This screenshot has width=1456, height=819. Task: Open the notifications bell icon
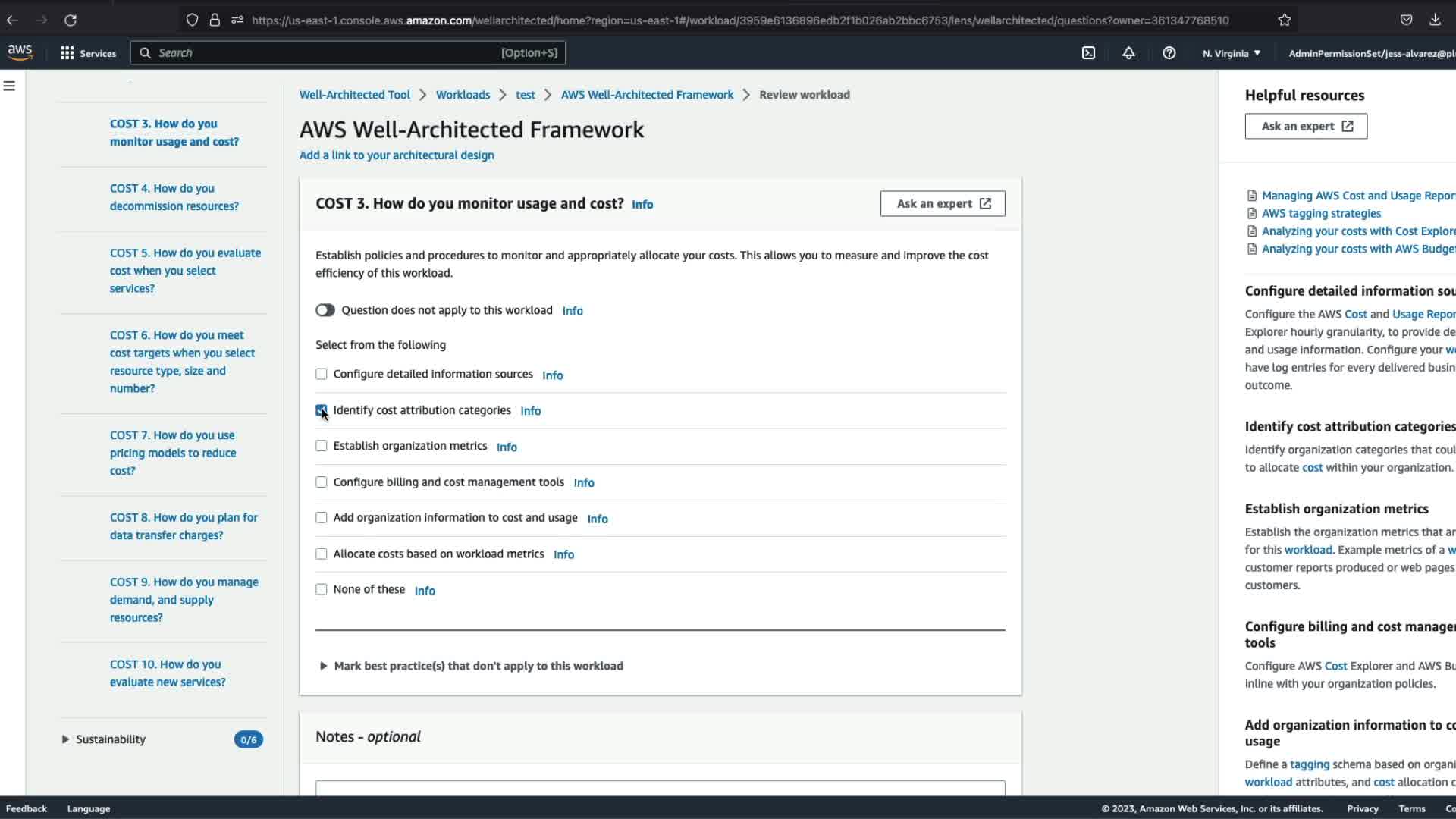click(x=1128, y=53)
